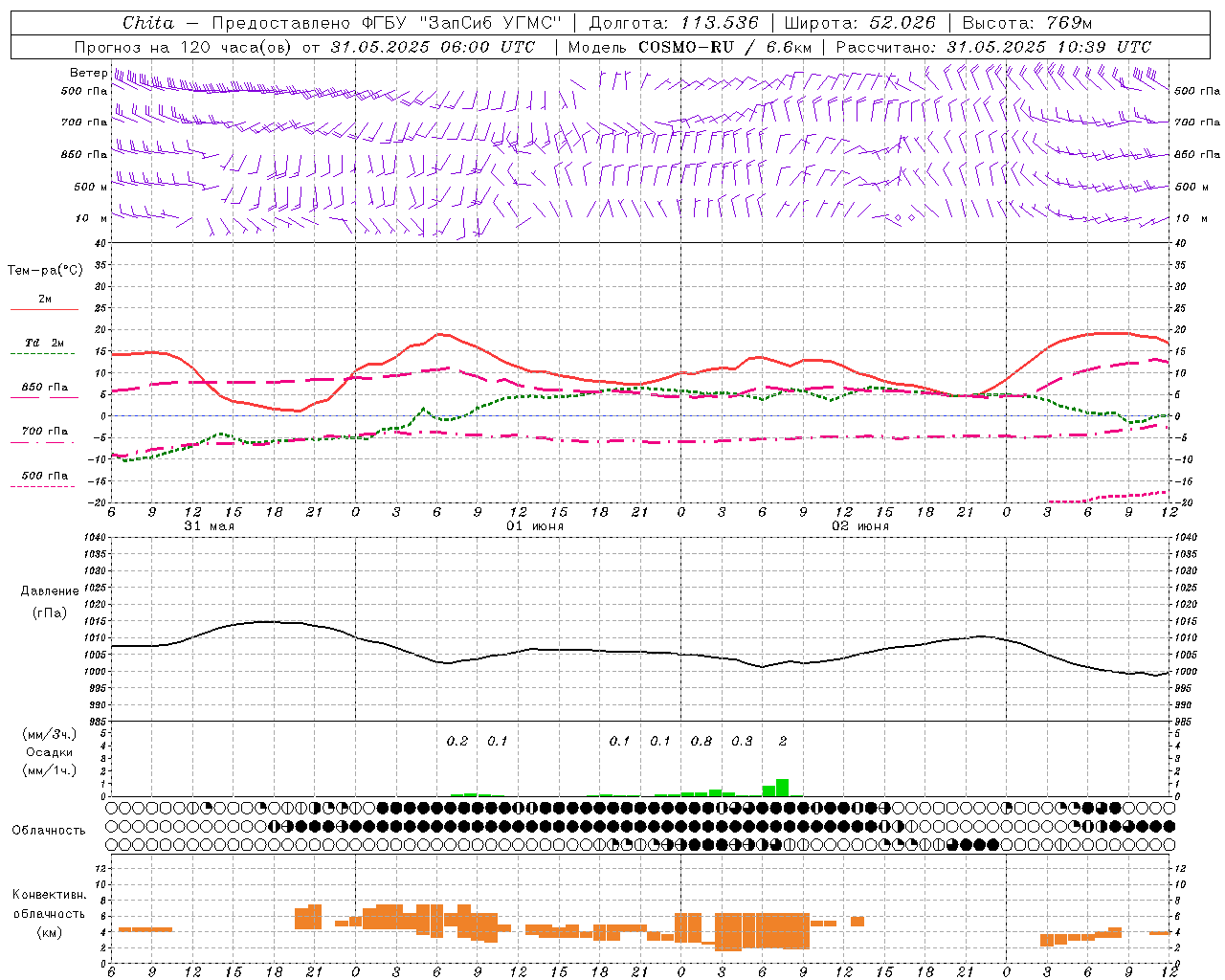Image resolution: width=1225 pixels, height=980 pixels.
Task: Click the "850 гПа" temperature legend entry
Action: (45, 388)
